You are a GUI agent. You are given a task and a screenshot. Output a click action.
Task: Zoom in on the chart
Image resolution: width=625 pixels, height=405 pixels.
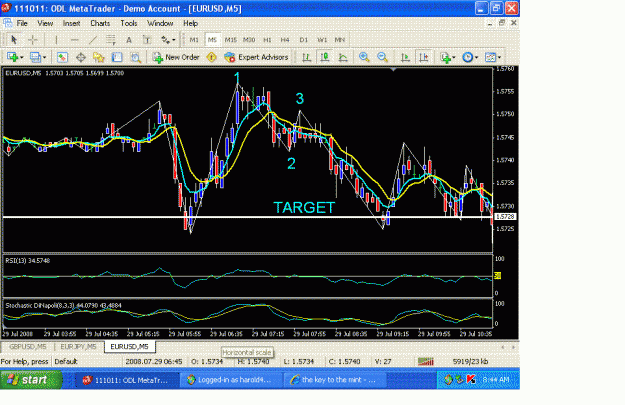click(364, 57)
